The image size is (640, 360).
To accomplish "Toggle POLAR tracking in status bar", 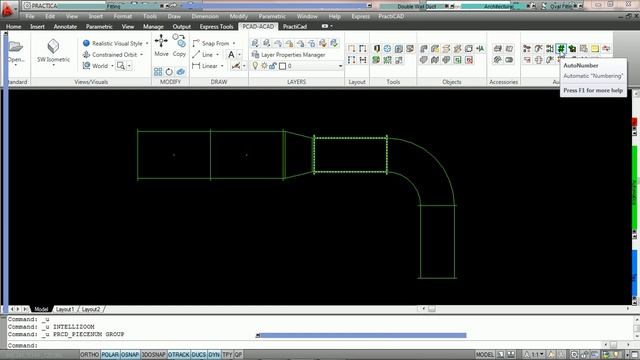I will tap(110, 355).
